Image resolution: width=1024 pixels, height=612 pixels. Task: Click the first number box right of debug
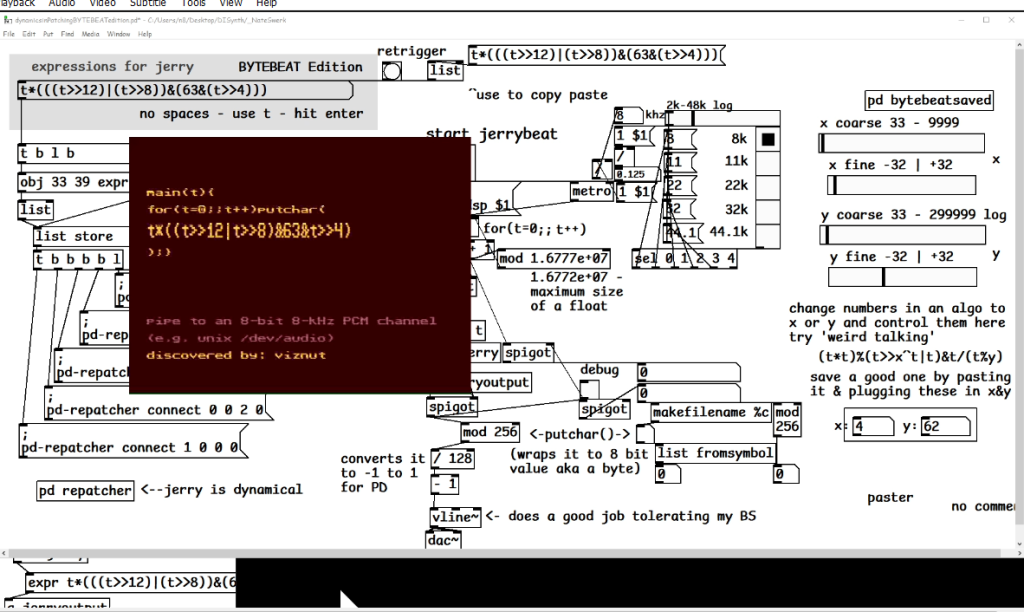[688, 372]
